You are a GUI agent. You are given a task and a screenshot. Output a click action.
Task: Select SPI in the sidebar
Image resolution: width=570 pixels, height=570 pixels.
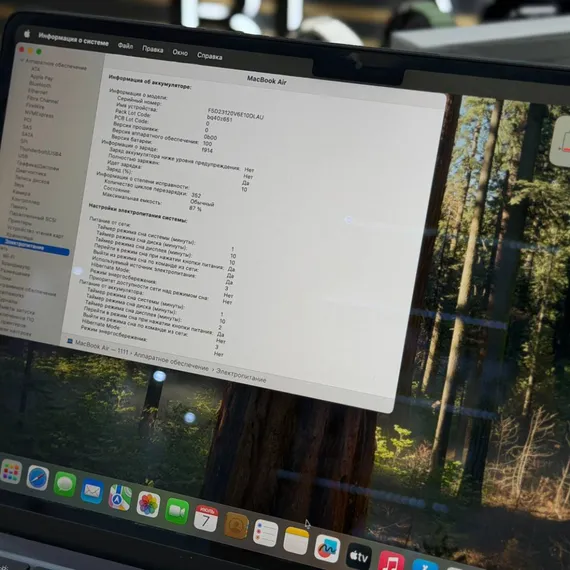(24, 141)
